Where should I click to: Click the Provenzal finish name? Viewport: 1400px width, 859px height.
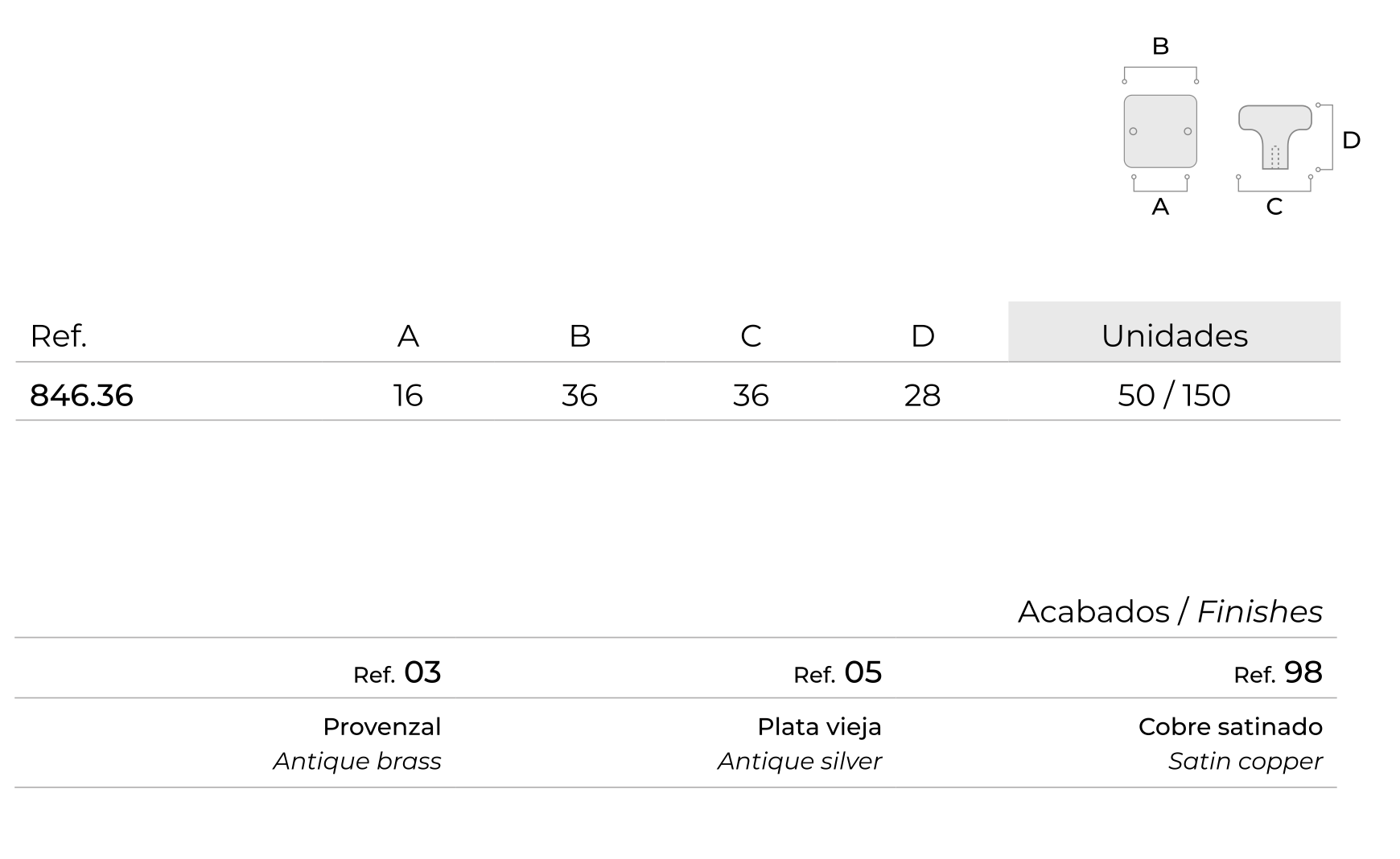point(382,726)
